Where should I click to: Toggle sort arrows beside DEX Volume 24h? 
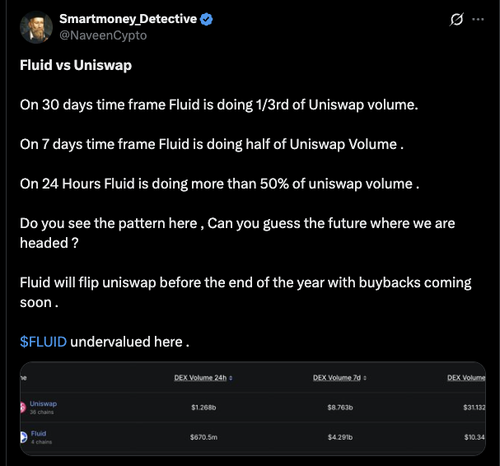click(231, 378)
